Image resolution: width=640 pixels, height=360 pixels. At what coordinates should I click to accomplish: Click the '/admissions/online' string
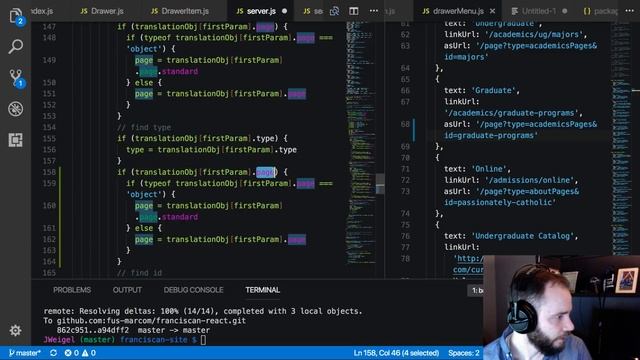click(x=529, y=180)
